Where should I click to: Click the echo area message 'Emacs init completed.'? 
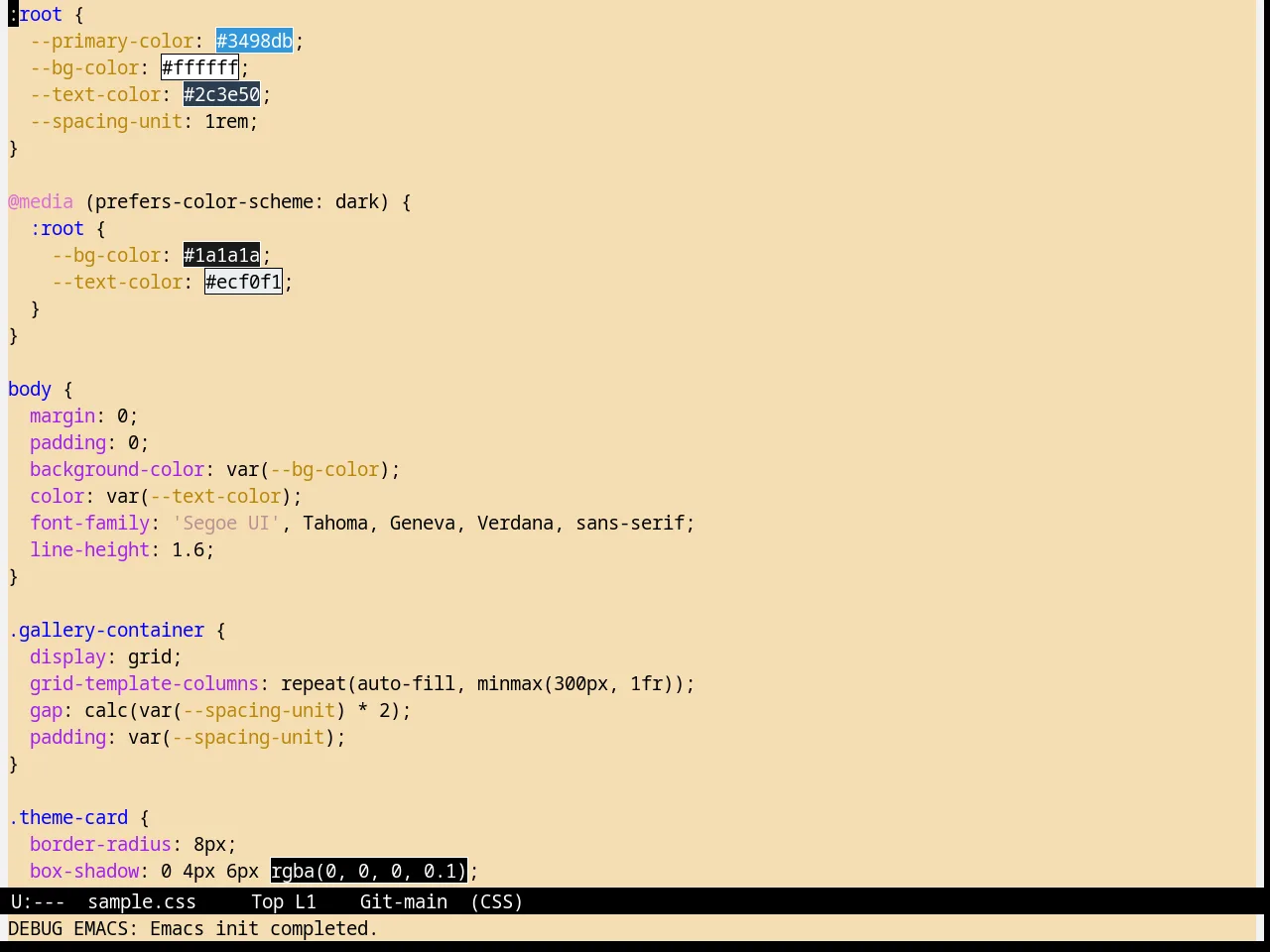click(x=264, y=928)
